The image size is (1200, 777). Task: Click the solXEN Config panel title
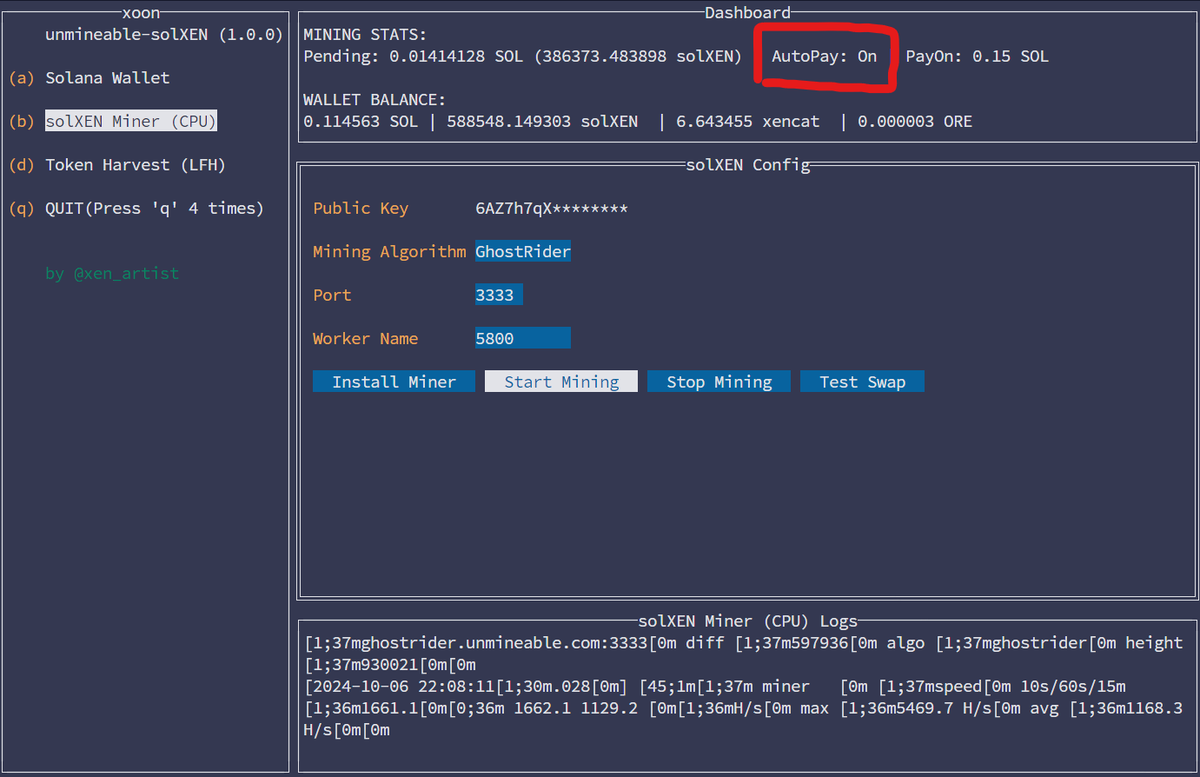pos(748,164)
